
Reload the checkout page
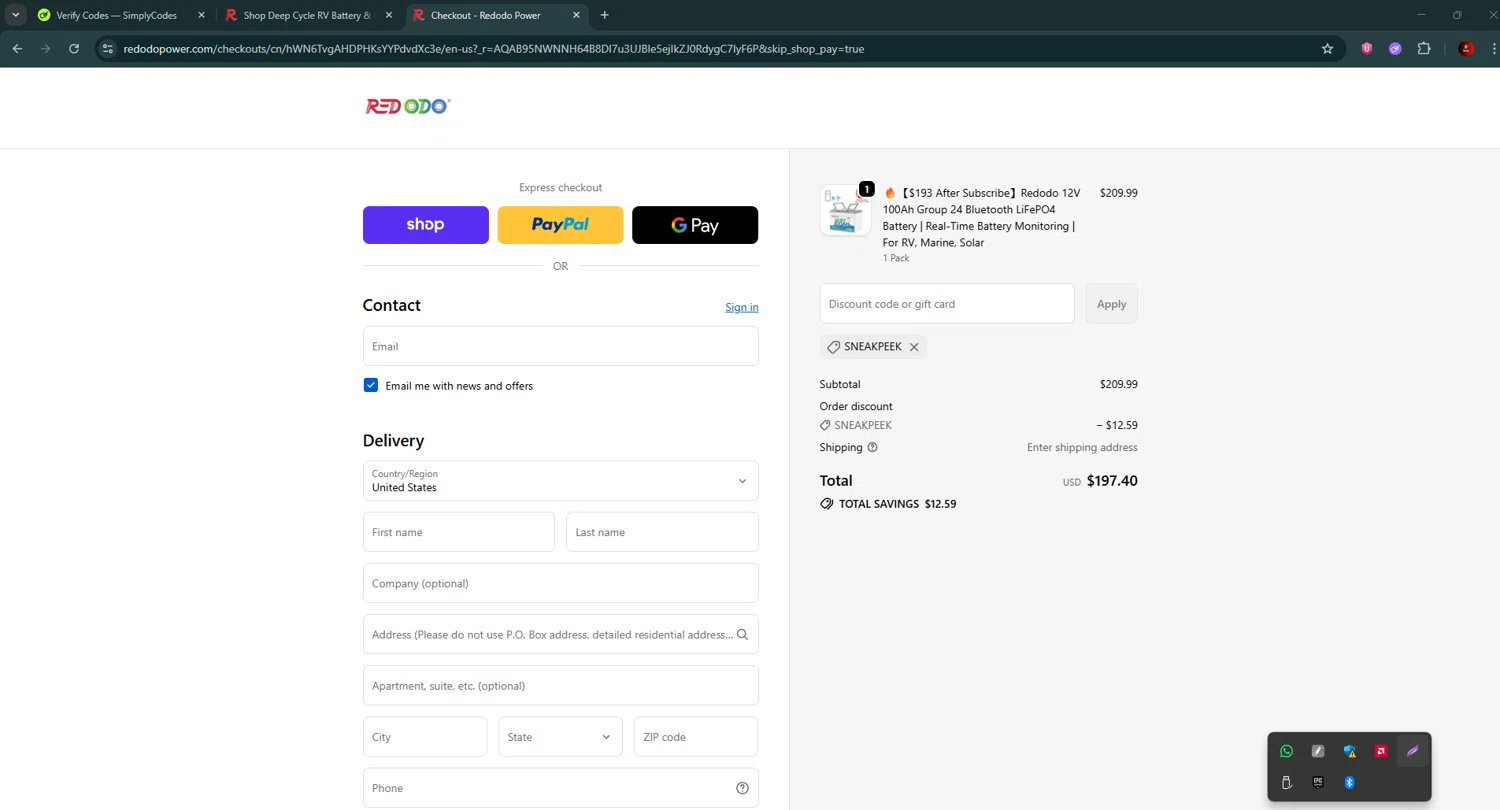(74, 48)
